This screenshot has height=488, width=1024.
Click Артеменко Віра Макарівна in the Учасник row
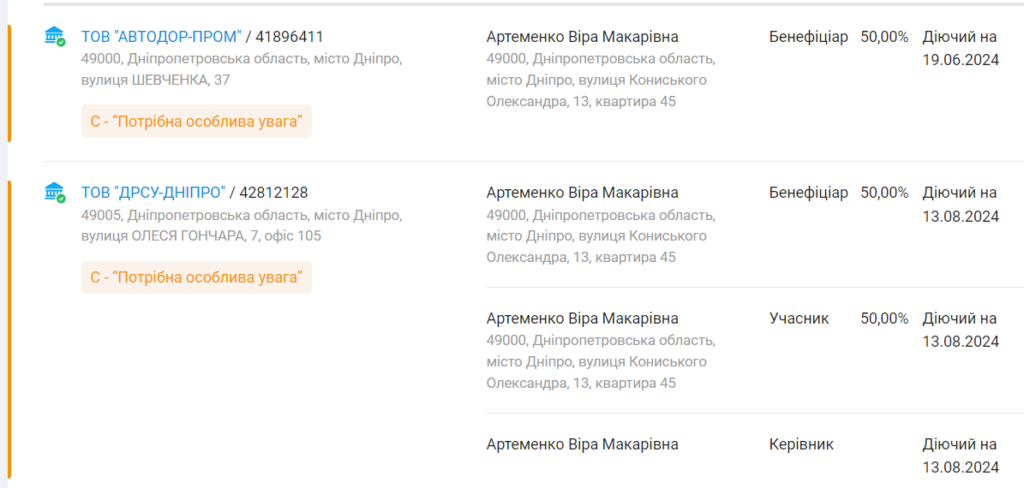click(x=583, y=319)
